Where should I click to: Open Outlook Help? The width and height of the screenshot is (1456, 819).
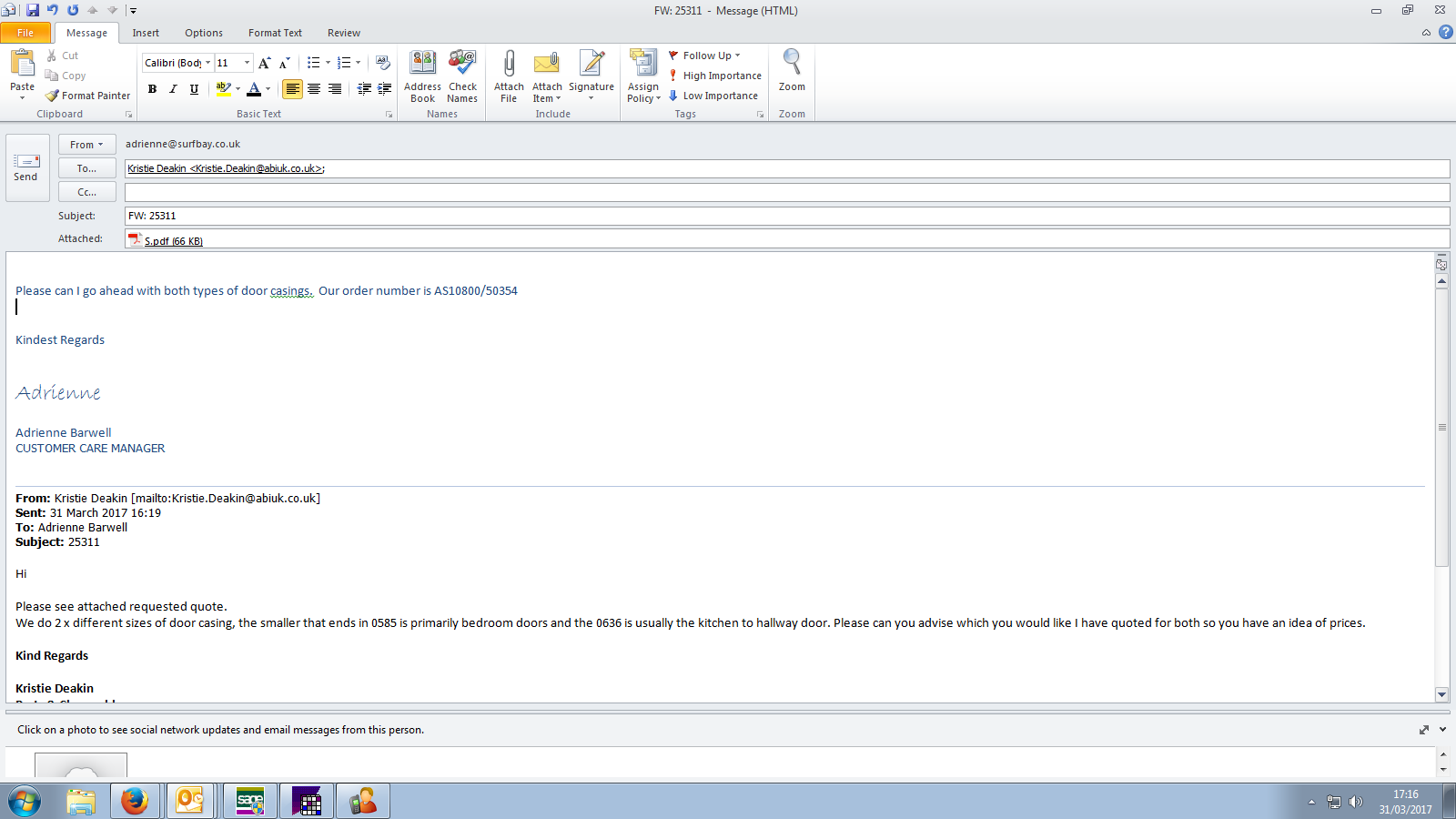[1445, 32]
